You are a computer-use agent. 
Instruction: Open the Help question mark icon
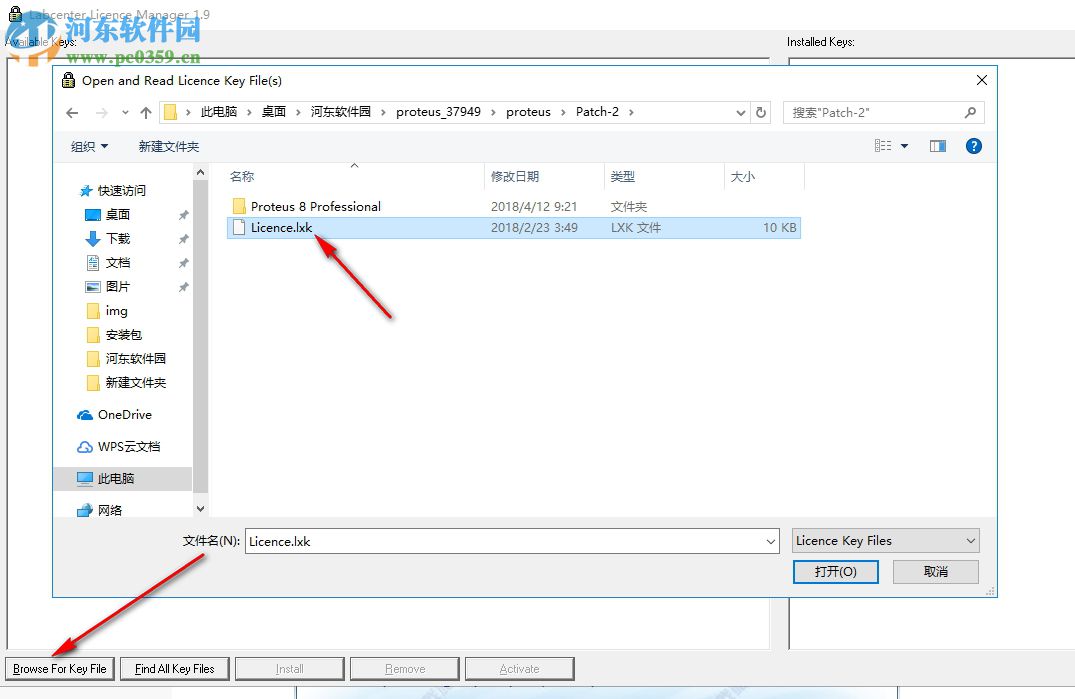click(973, 145)
